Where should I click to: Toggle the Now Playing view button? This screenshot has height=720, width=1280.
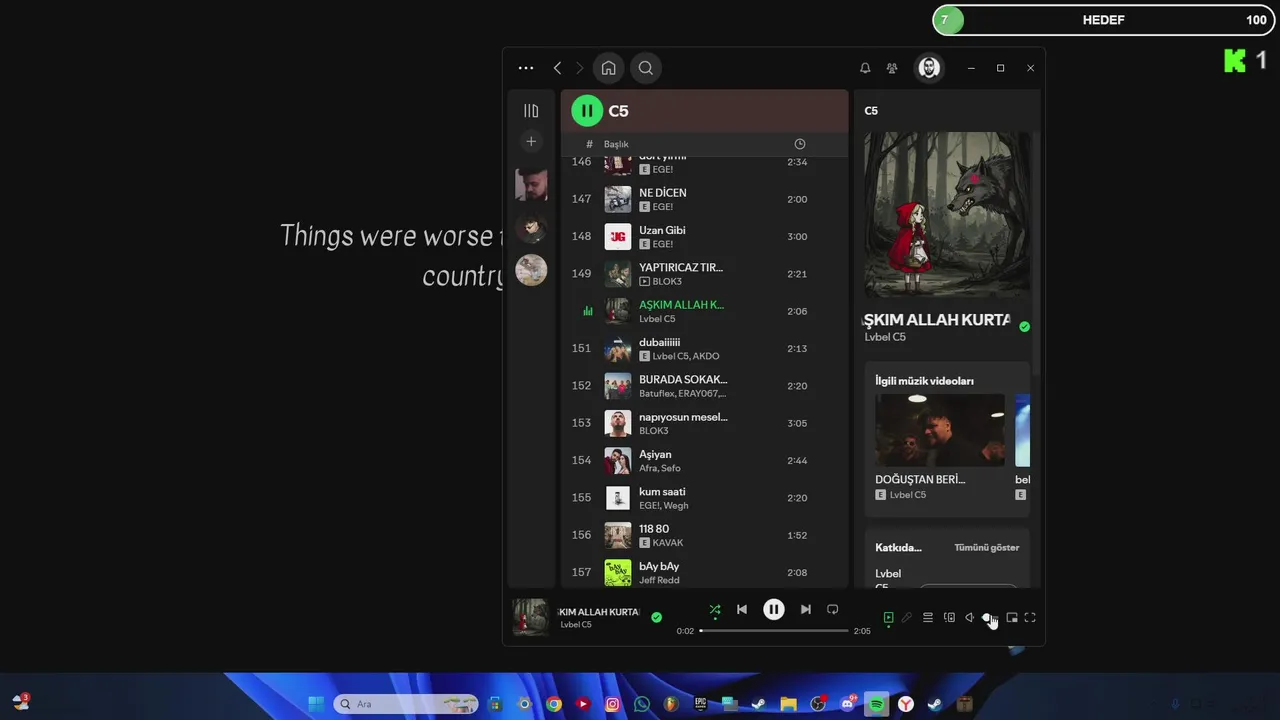[888, 618]
